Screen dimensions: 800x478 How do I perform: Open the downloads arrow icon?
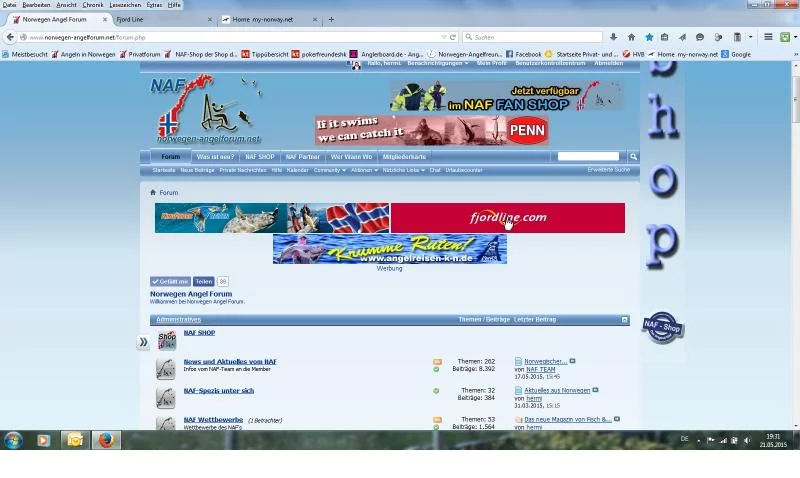pyautogui.click(x=613, y=37)
